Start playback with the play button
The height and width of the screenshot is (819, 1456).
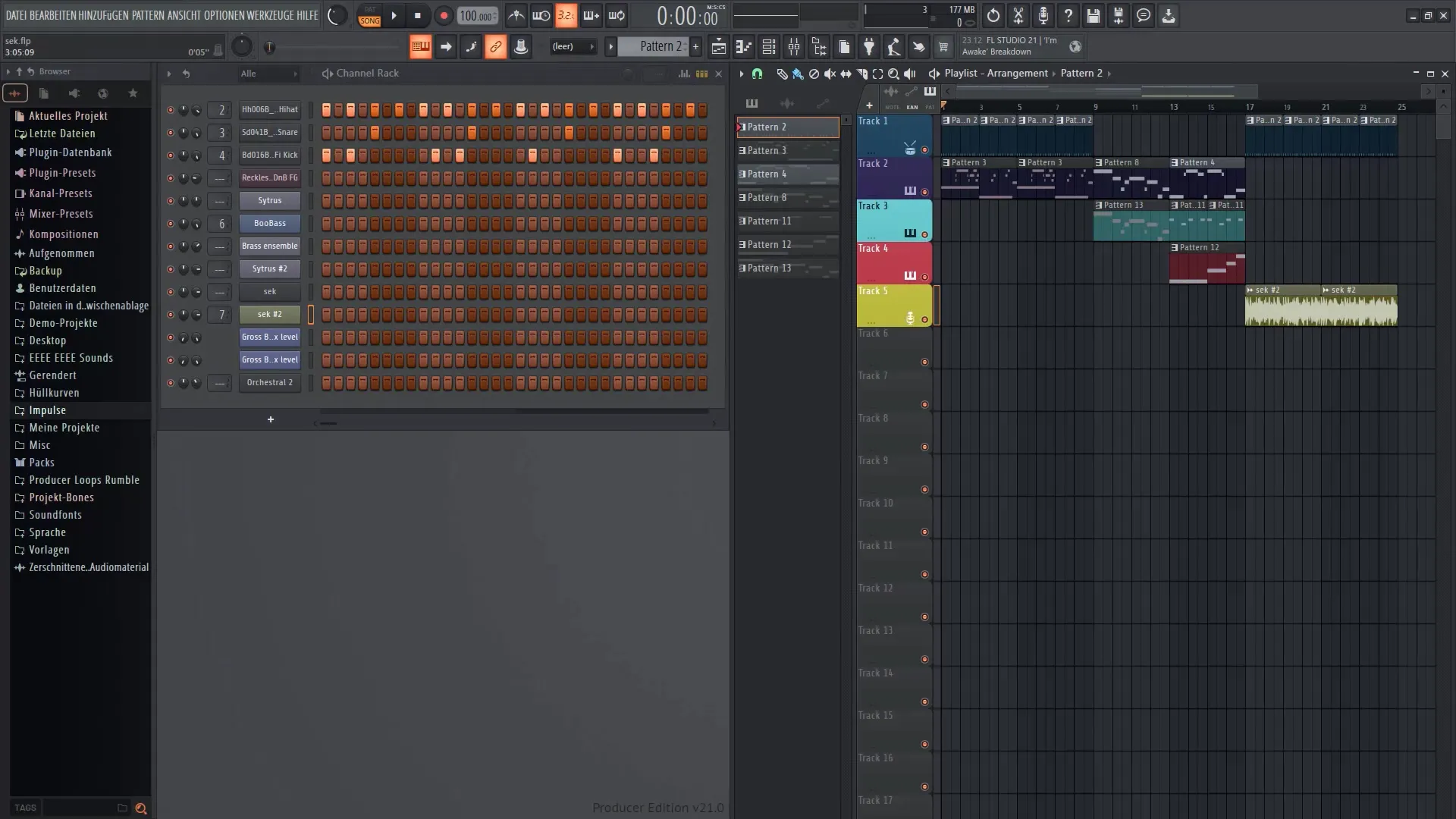pyautogui.click(x=394, y=15)
